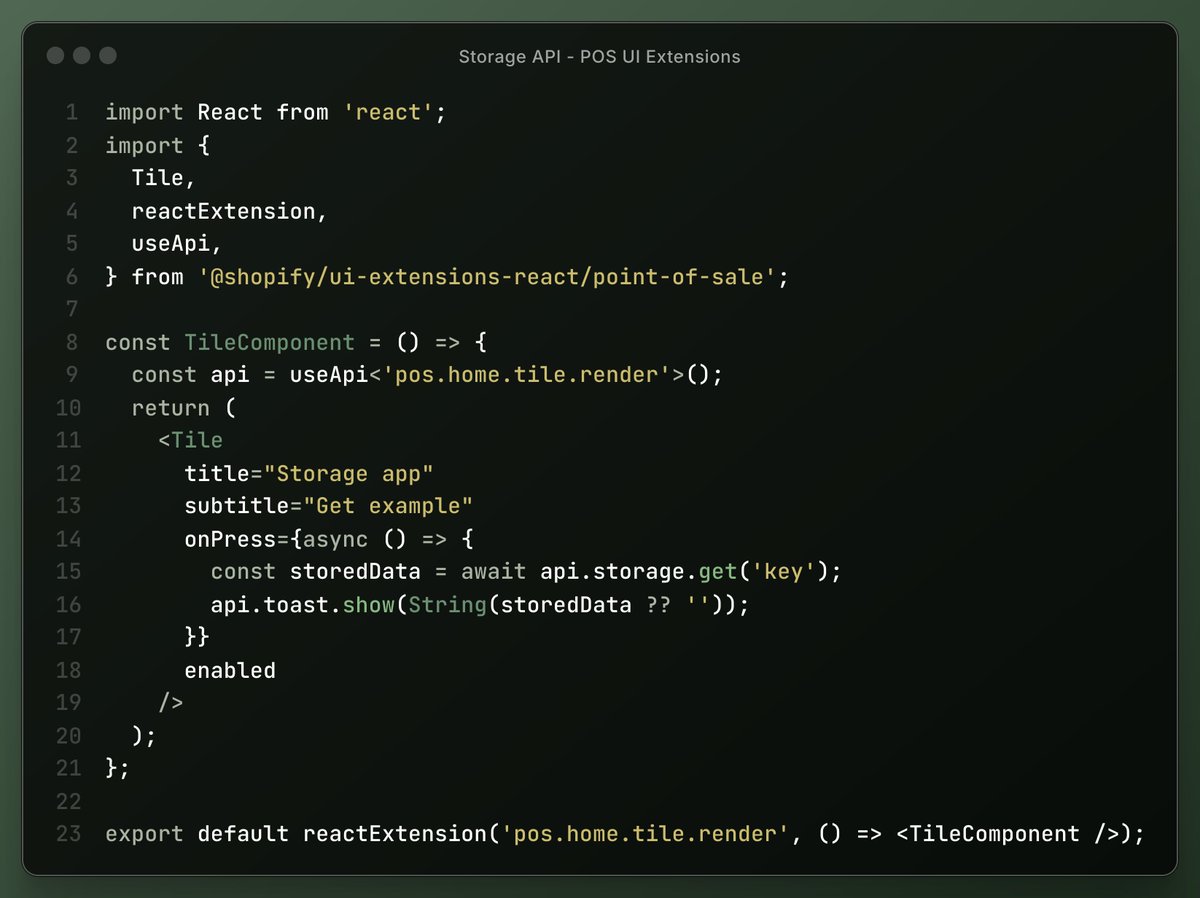Click 'api.toast' on line 16
1200x898 pixels.
pos(269,605)
